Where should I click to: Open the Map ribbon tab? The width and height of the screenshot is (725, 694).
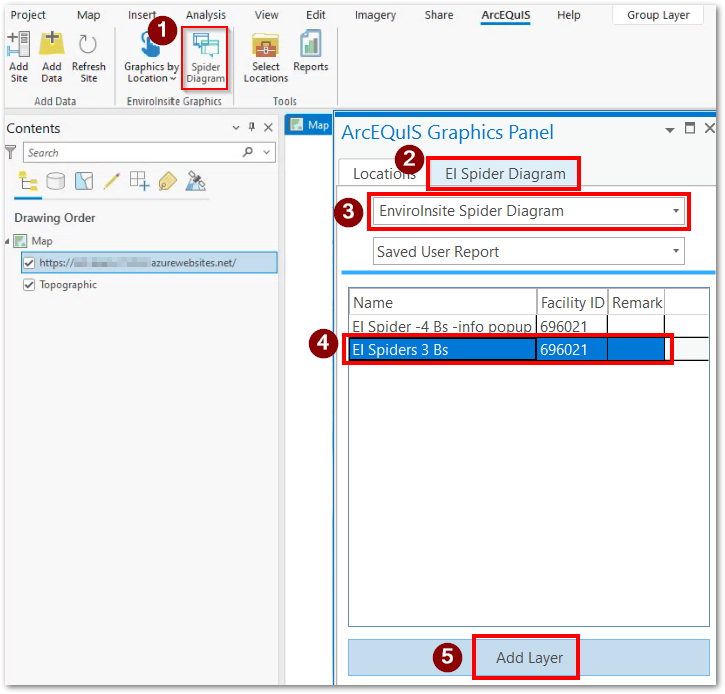[88, 15]
